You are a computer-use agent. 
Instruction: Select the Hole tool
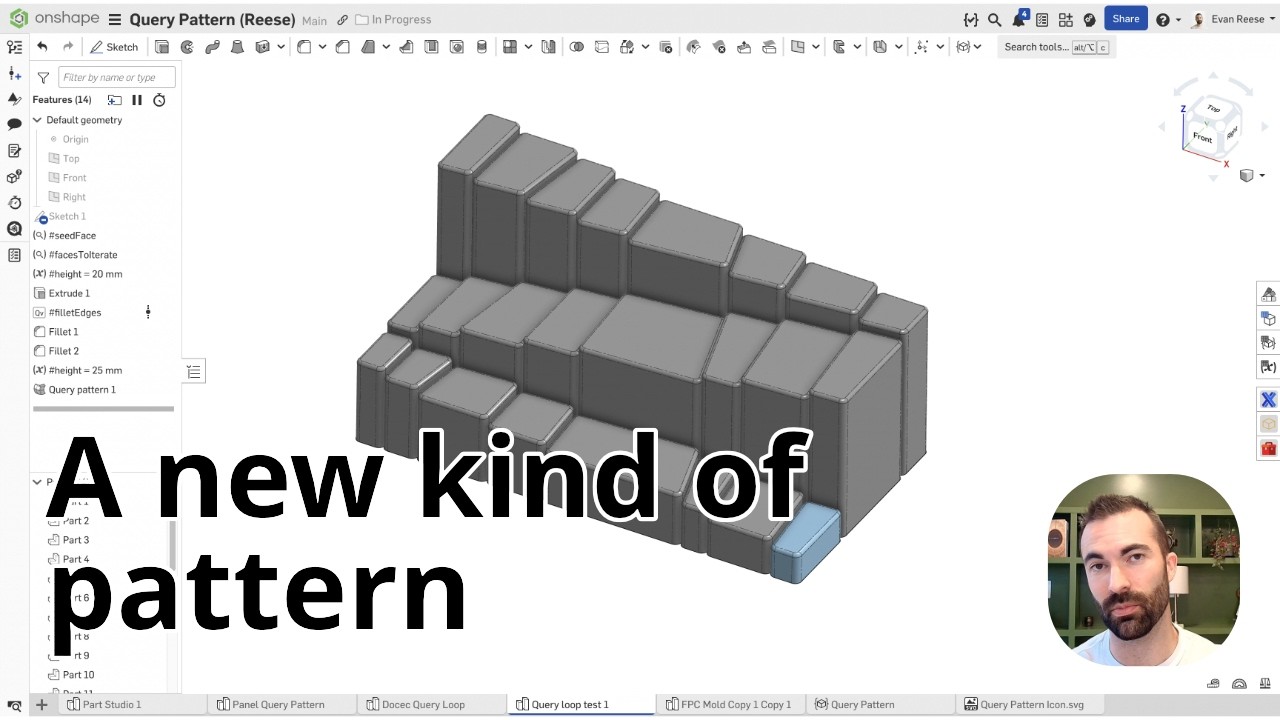[457, 47]
